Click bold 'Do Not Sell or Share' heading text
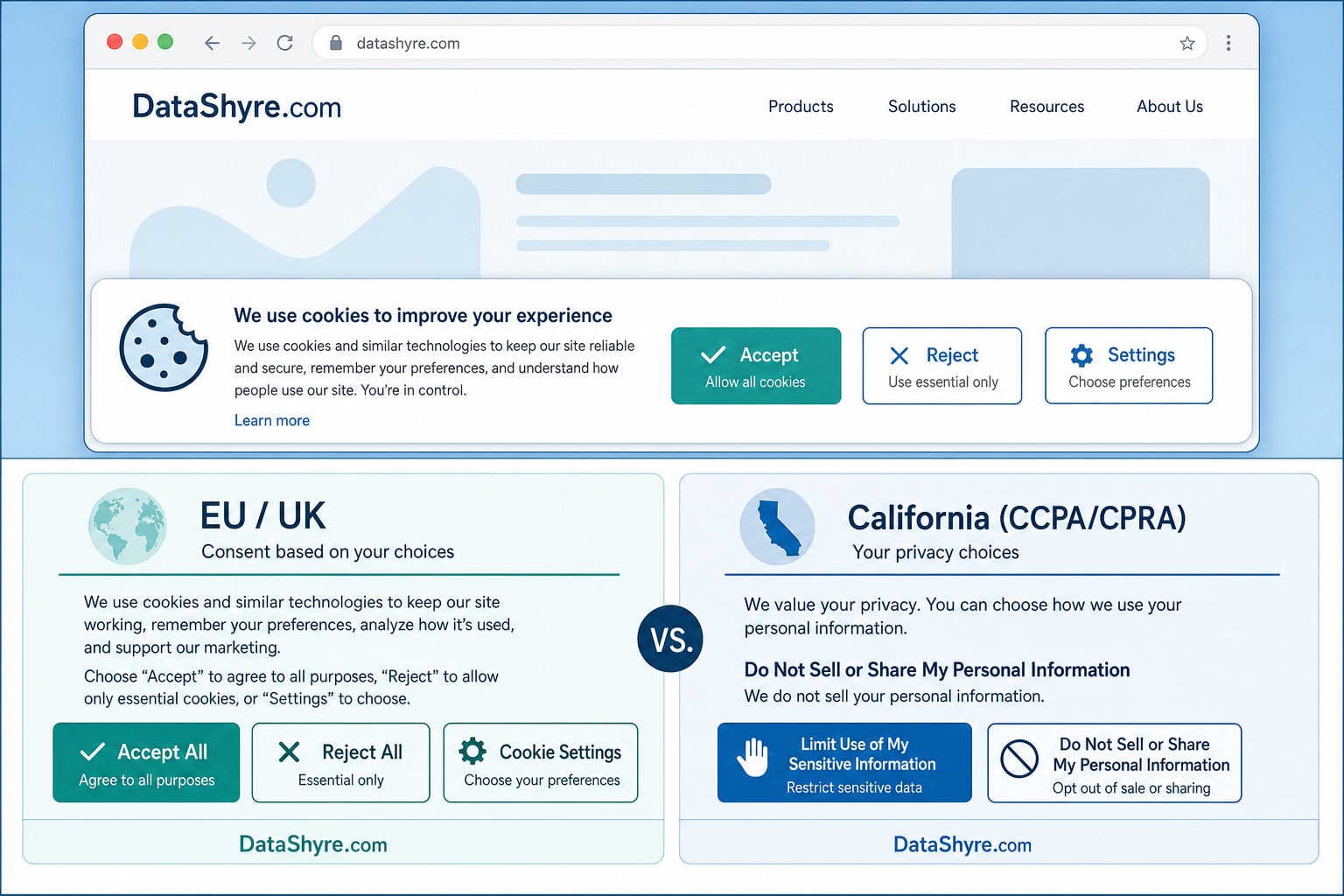 (x=937, y=670)
